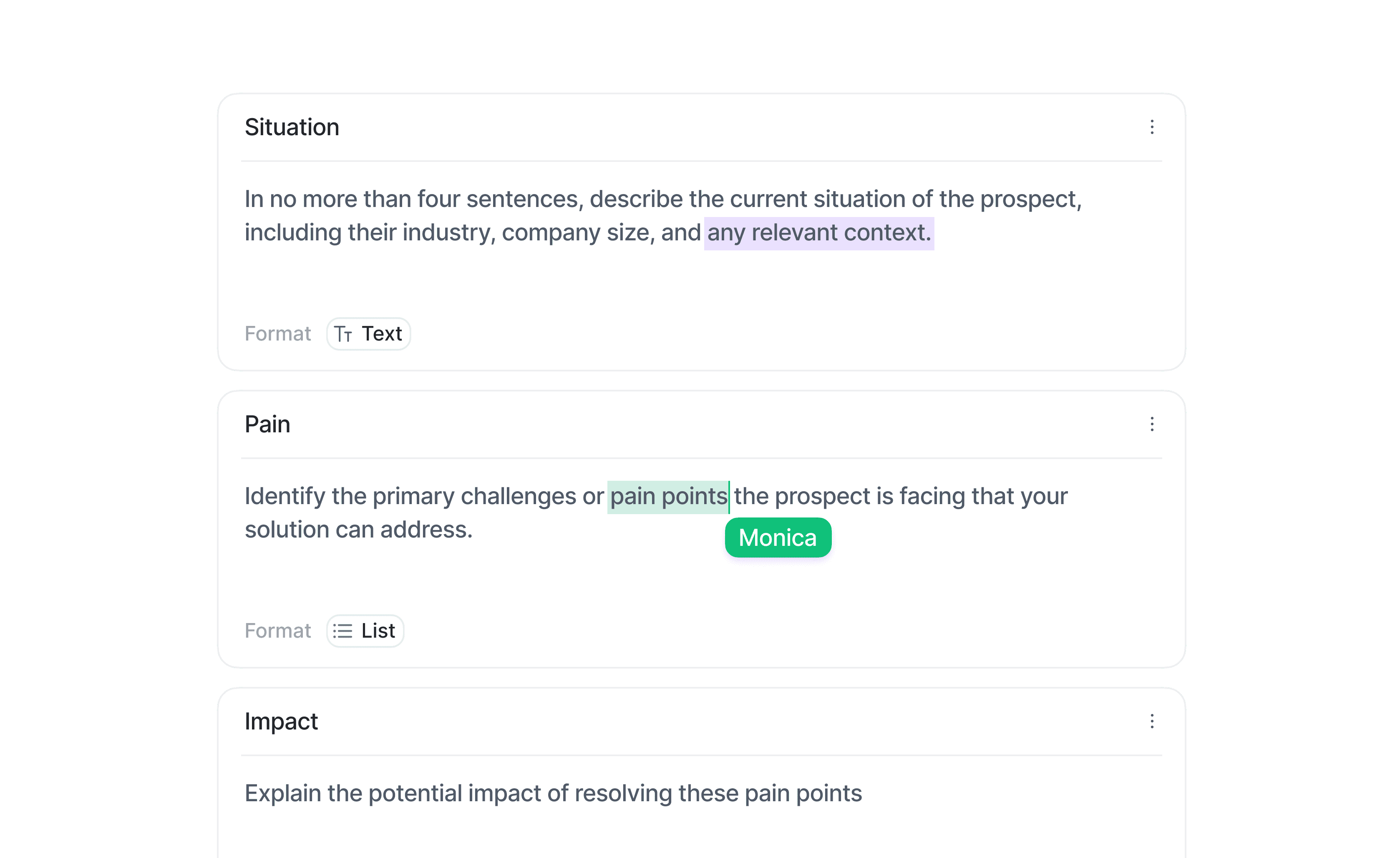
Task: Click the Format label in the Situation card
Action: [277, 333]
